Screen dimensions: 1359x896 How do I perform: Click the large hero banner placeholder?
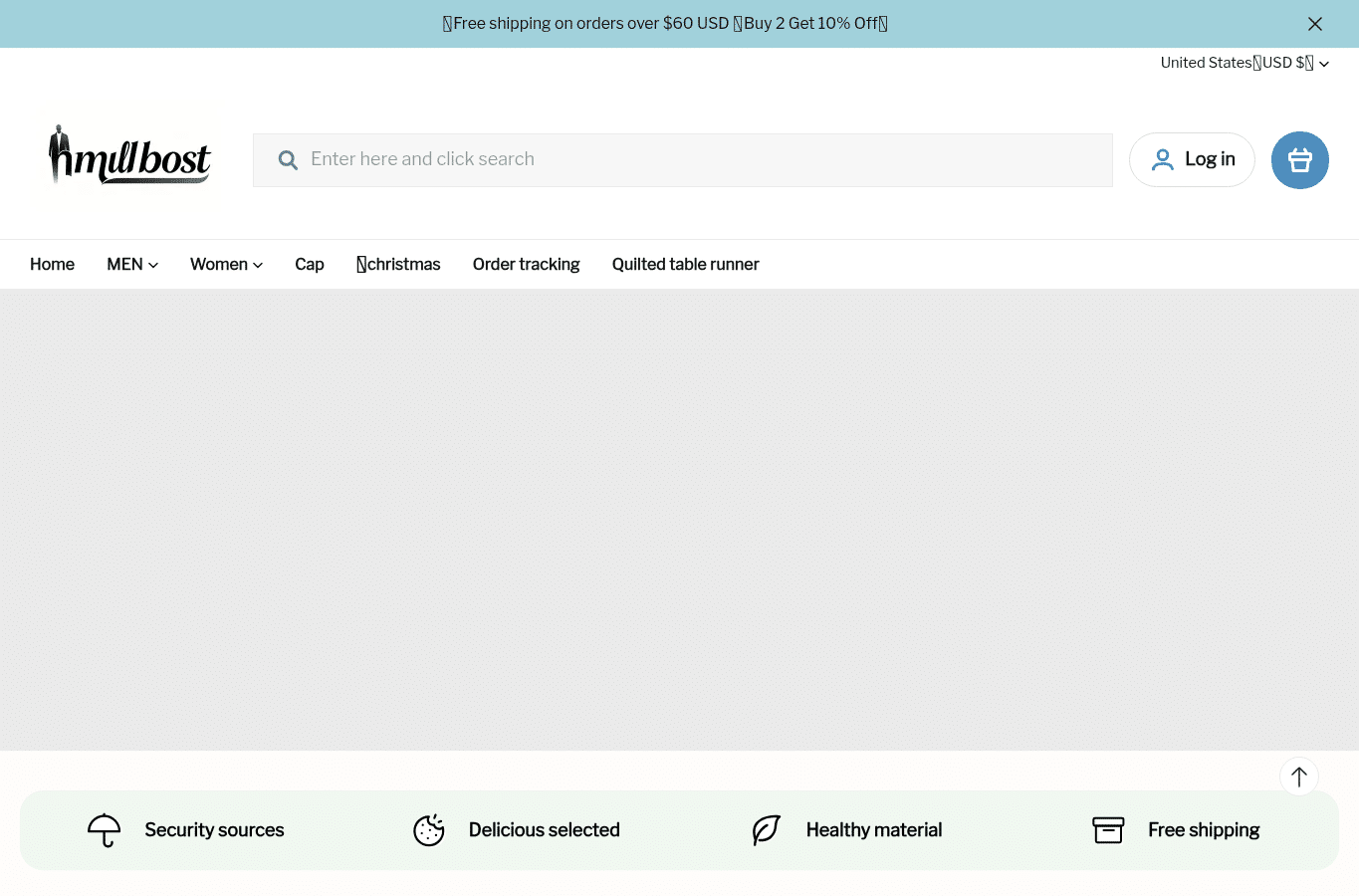[679, 520]
